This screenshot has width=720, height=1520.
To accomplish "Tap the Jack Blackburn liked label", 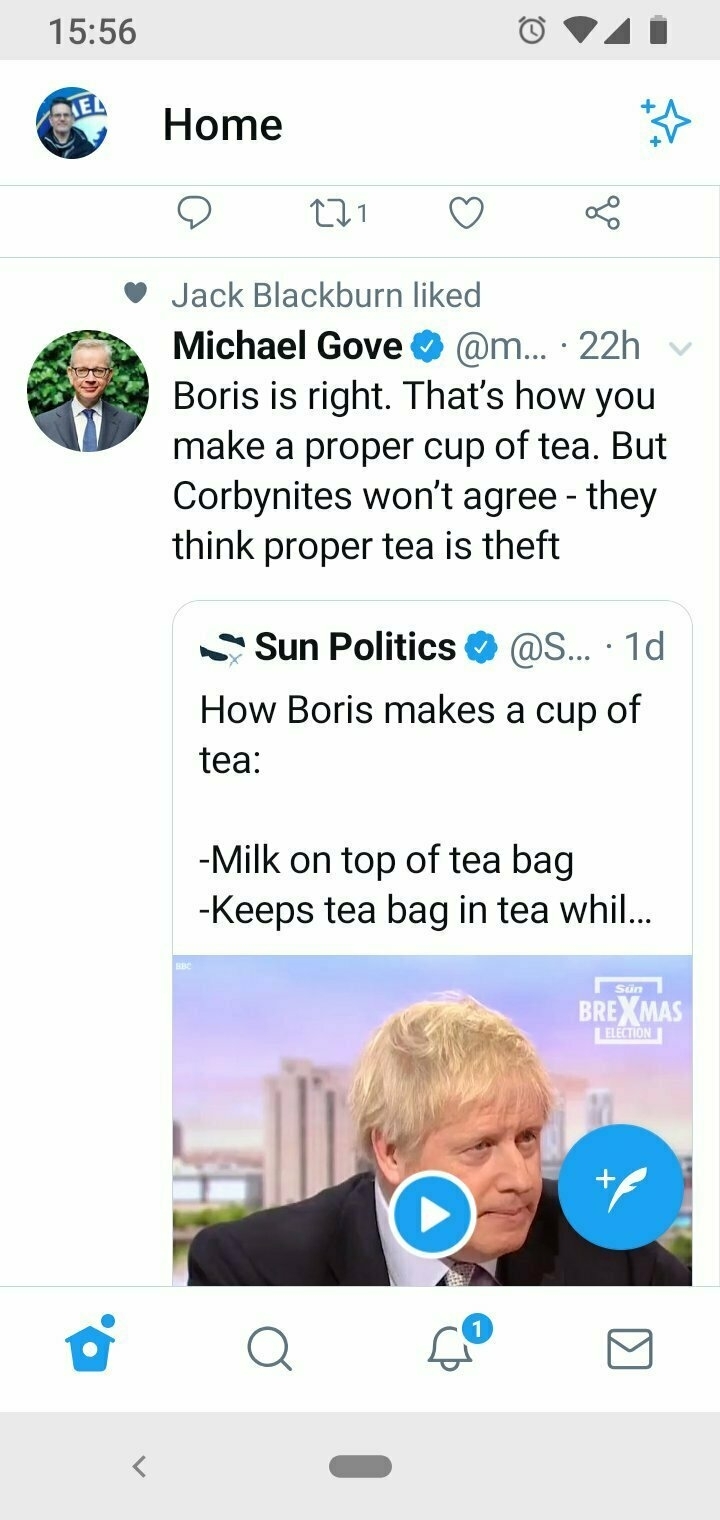I will (x=326, y=295).
